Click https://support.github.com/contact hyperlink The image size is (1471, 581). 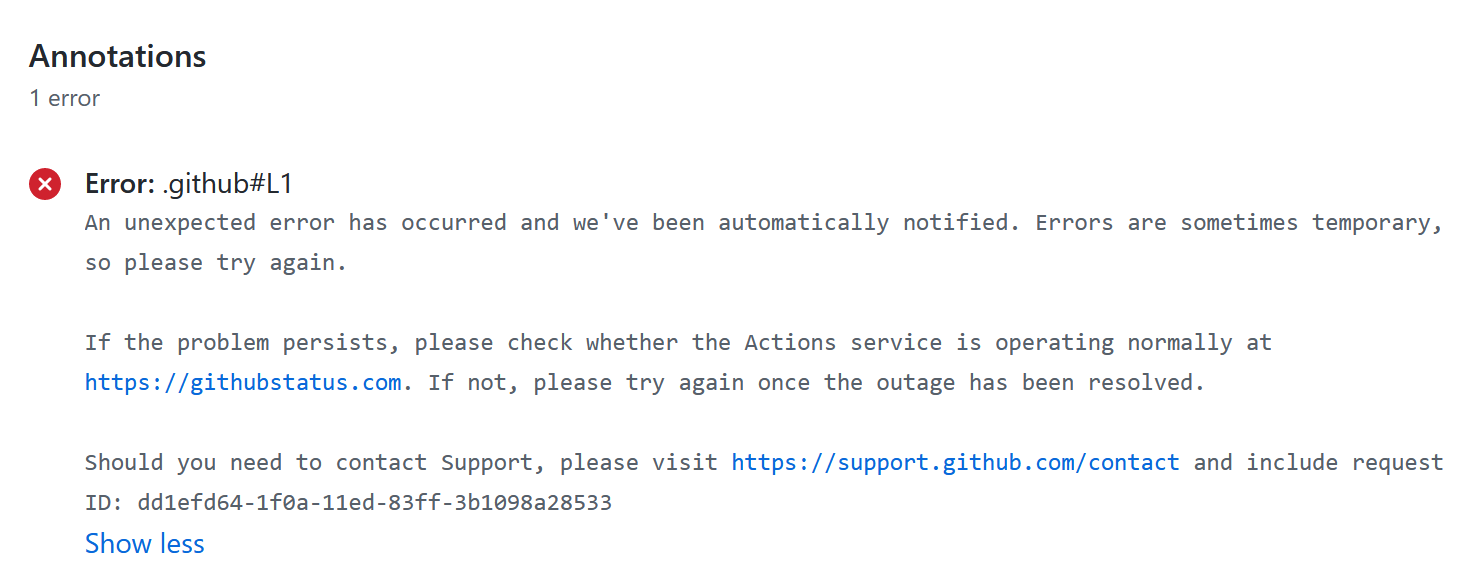click(x=955, y=462)
